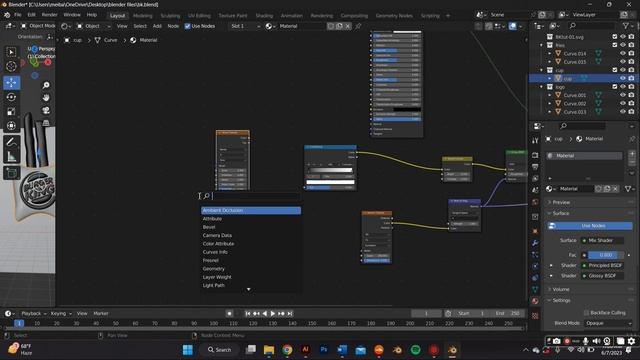Open the Object shader type dropdown
640x360 pixels.
pos(93,26)
